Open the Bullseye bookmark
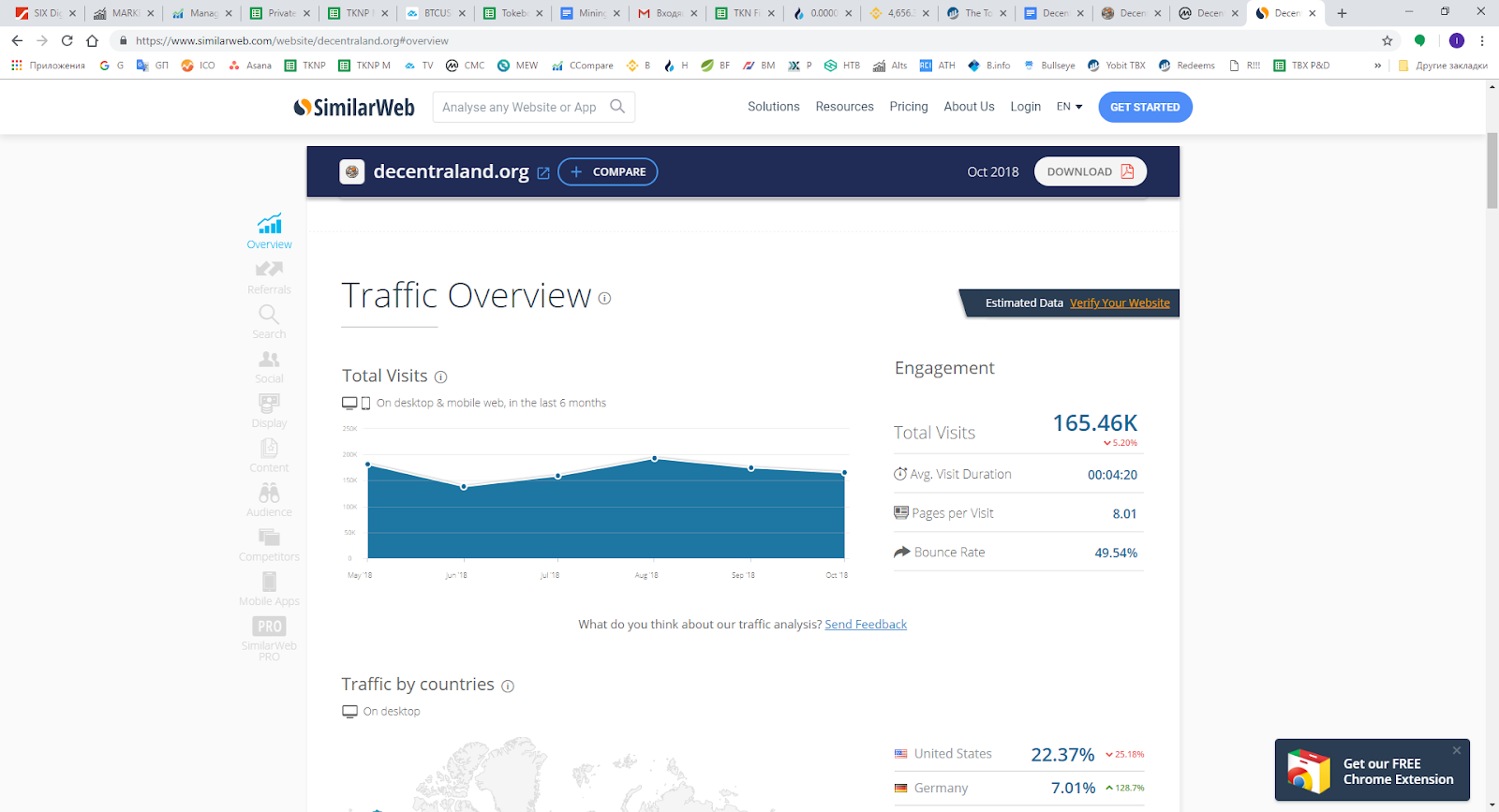Viewport: 1499px width, 812px height. point(1049,66)
